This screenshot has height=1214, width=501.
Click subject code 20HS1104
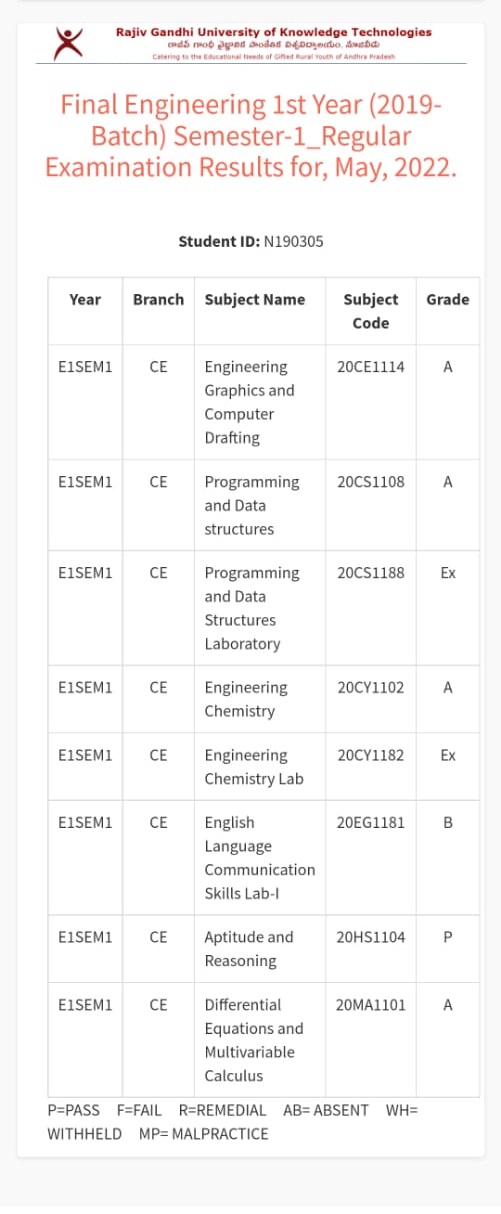coord(371,938)
